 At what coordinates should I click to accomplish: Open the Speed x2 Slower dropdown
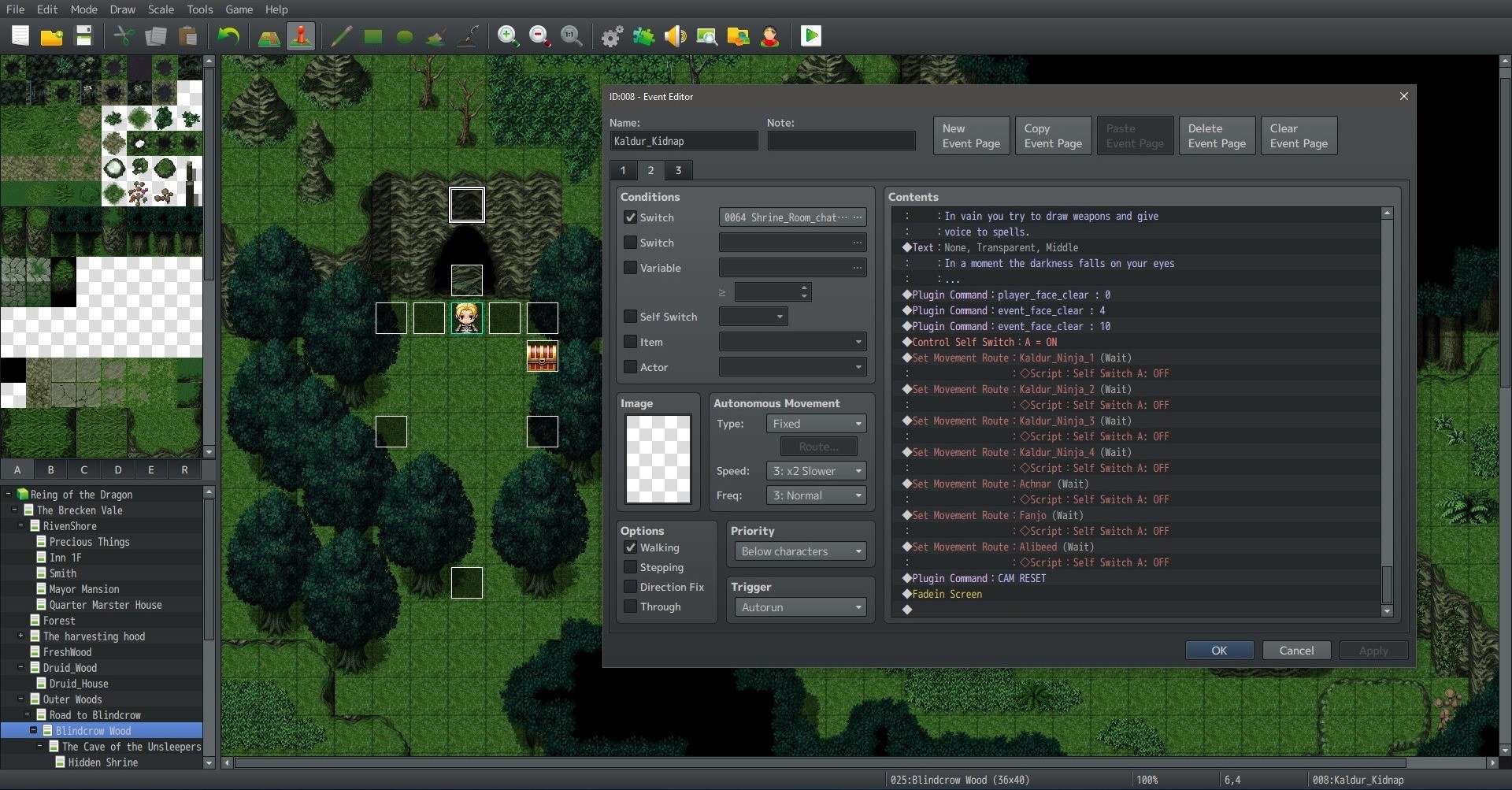point(816,471)
